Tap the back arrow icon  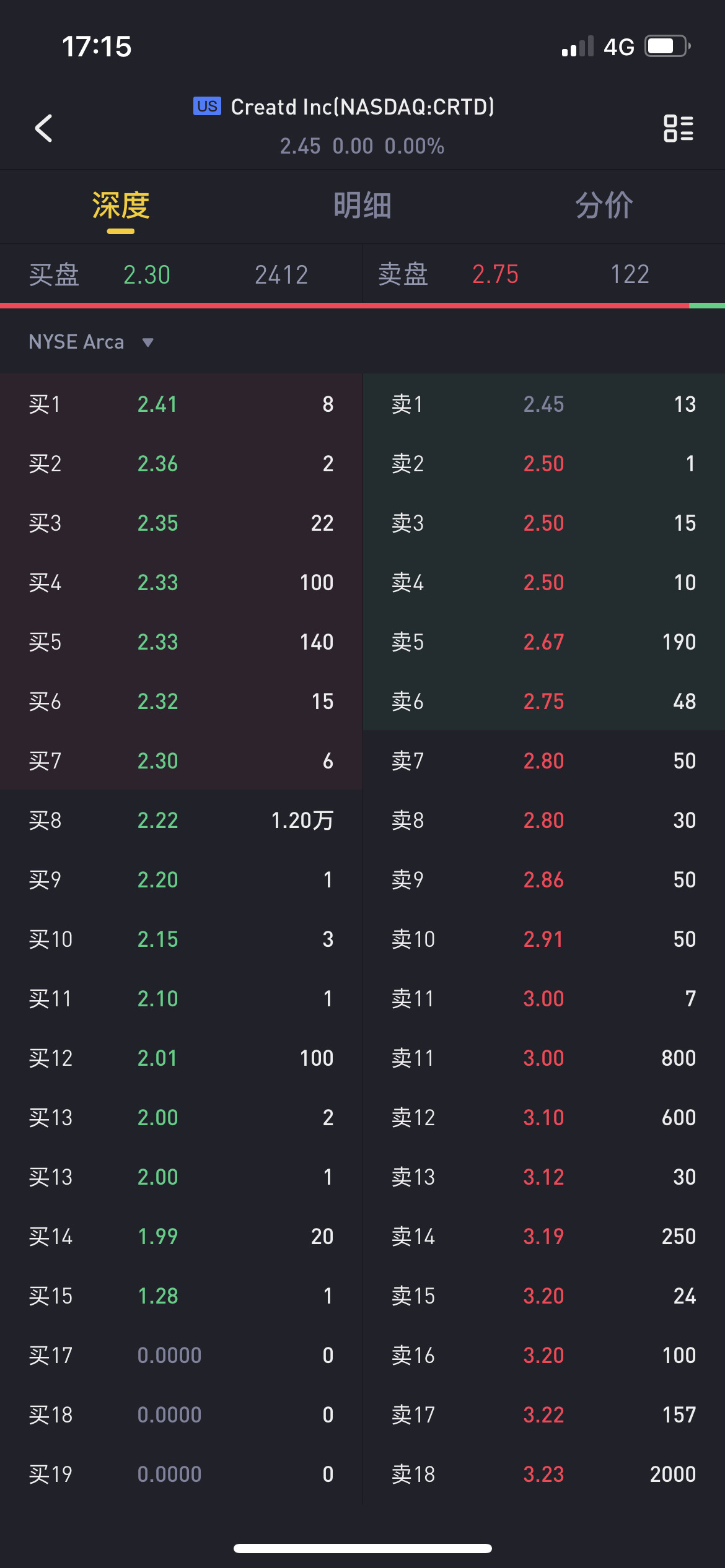coord(43,129)
